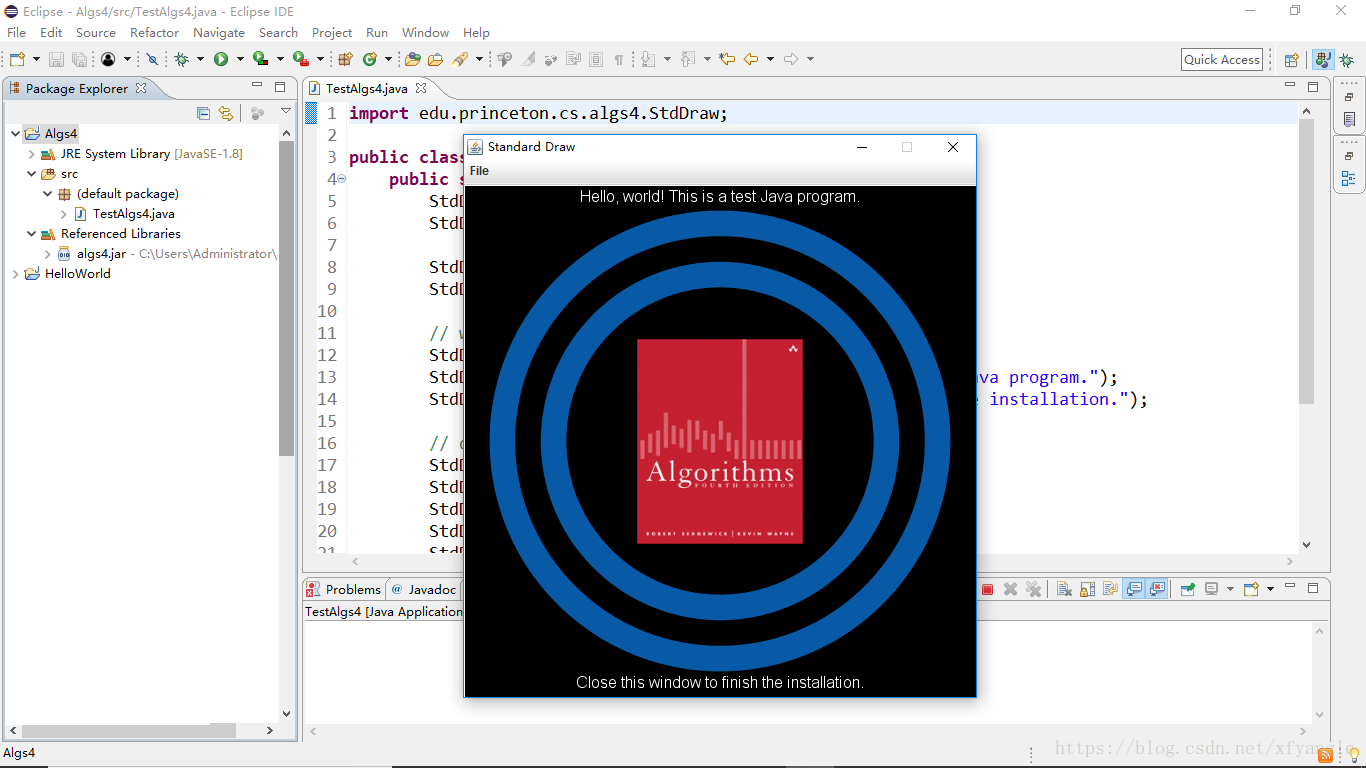Toggle Show Console on standard output change
The image size is (1366, 768).
1134,589
